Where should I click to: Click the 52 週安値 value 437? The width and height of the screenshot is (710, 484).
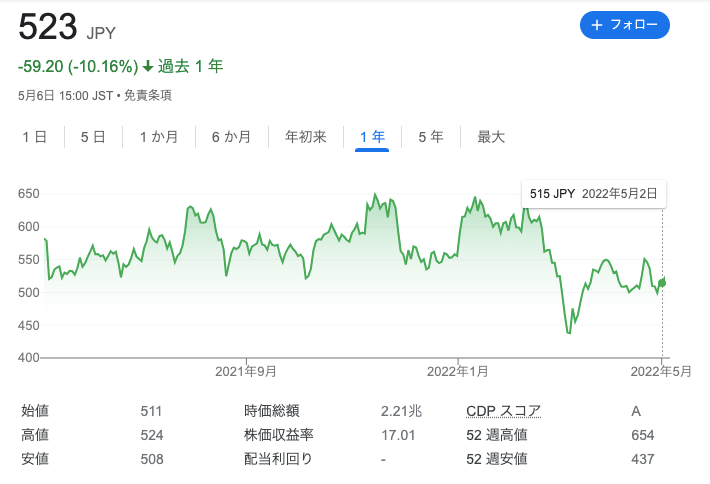[x=643, y=459]
